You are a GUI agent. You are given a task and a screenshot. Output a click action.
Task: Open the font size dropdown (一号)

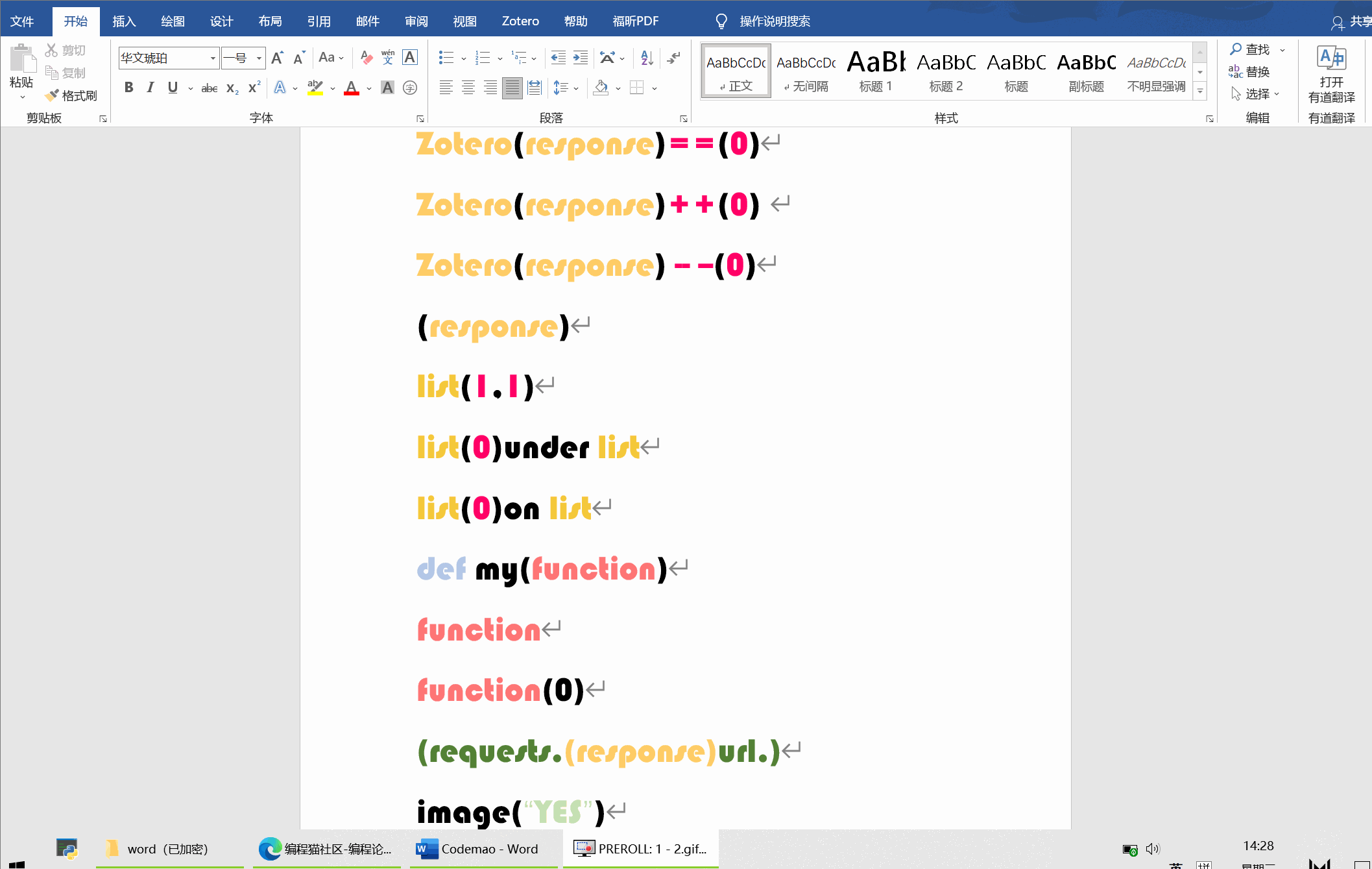click(x=259, y=58)
